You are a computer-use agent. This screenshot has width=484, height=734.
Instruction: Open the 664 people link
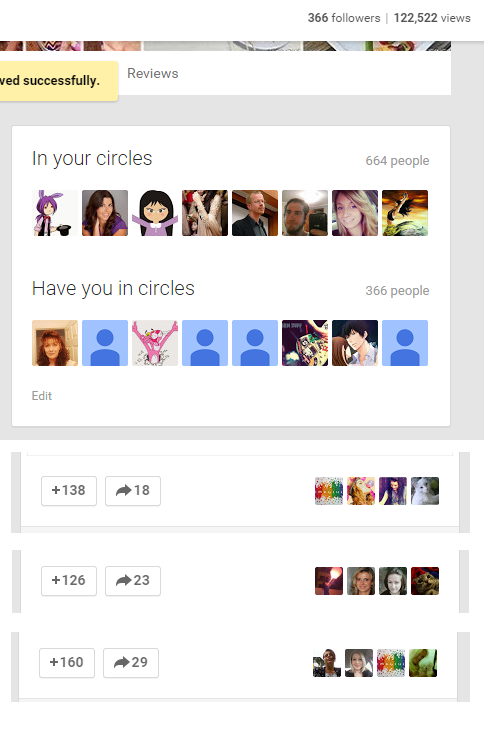(x=397, y=161)
